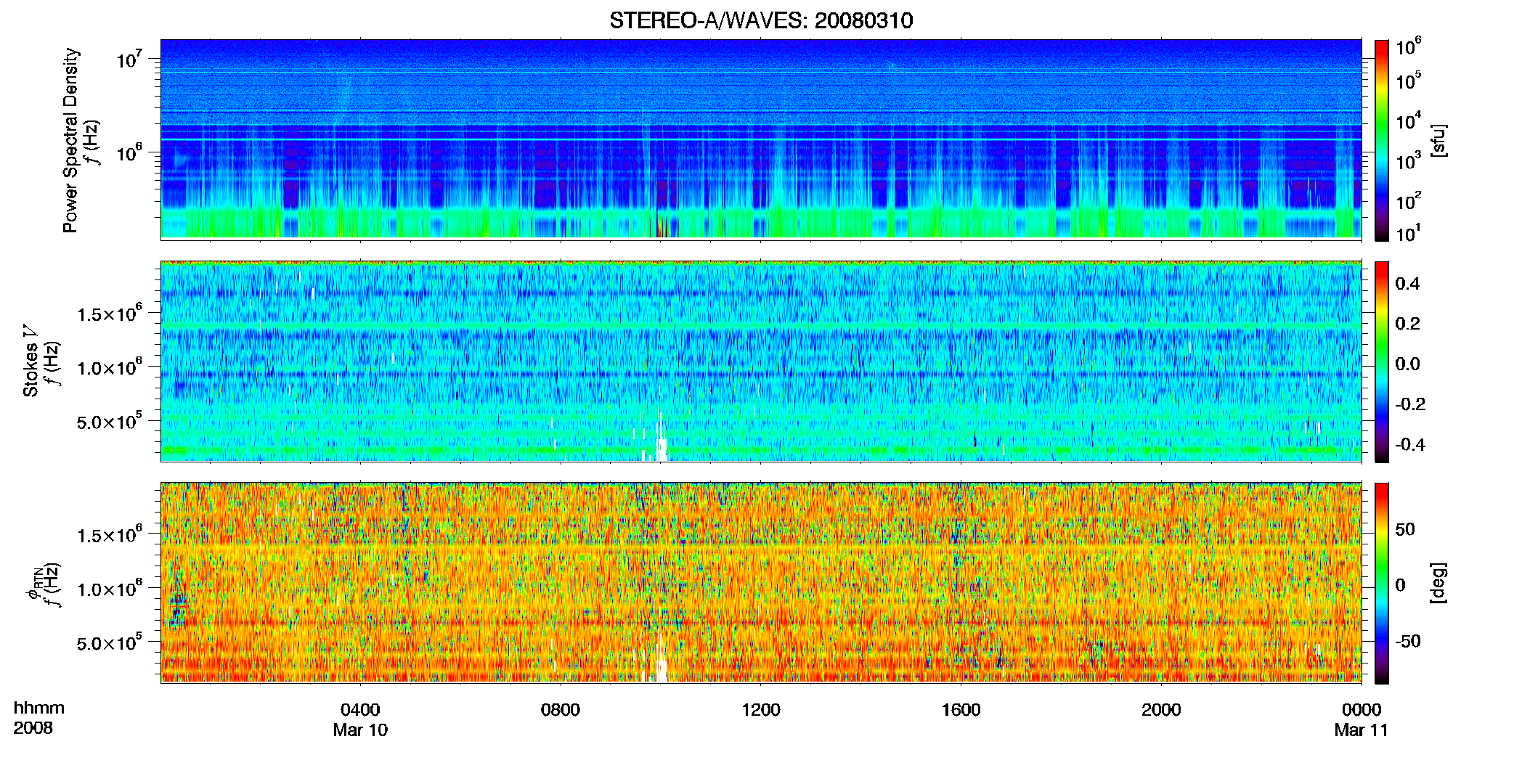Click the 10^5 value on sfu color bar

tap(1408, 80)
